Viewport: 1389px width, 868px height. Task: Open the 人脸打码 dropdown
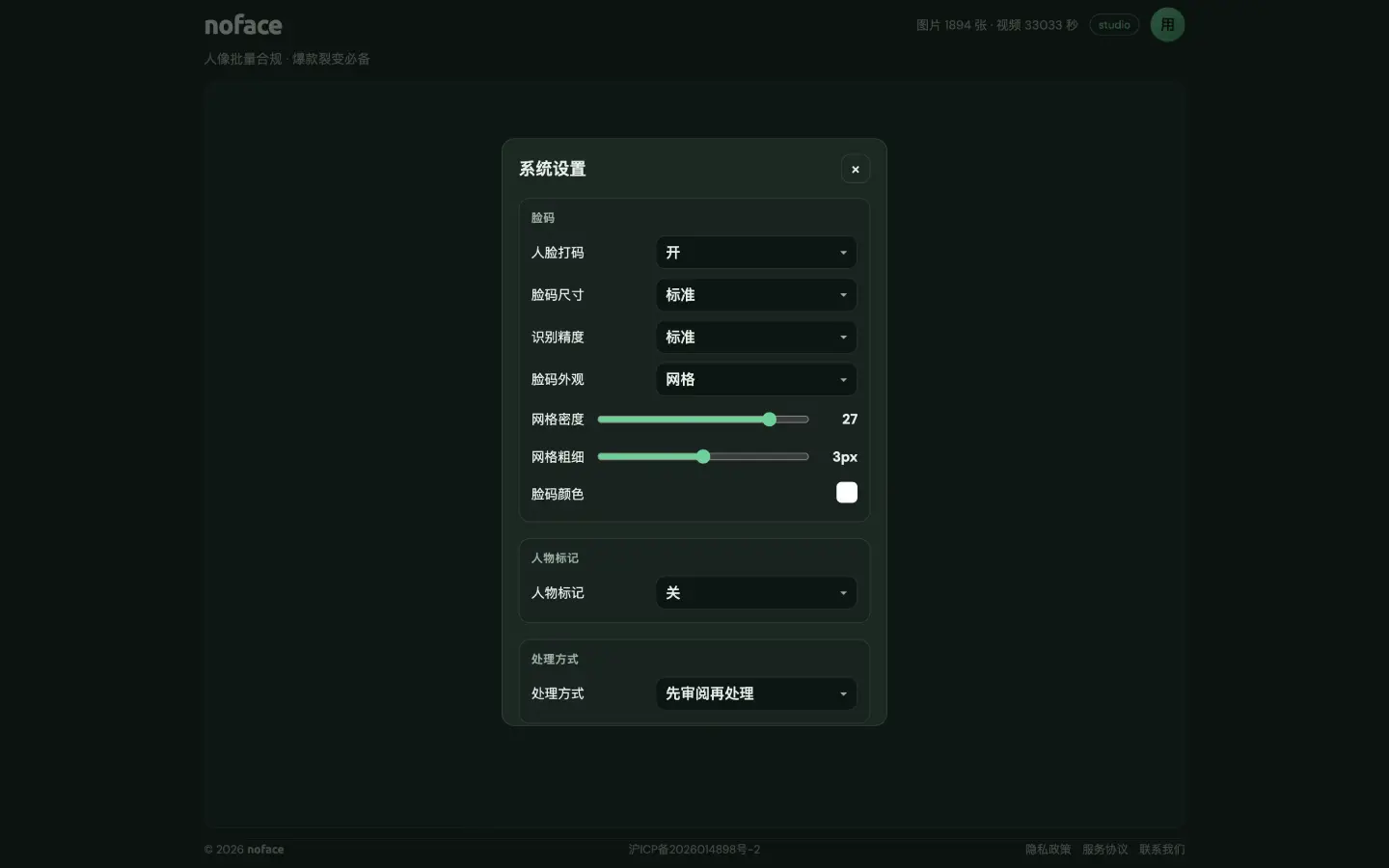[756, 253]
